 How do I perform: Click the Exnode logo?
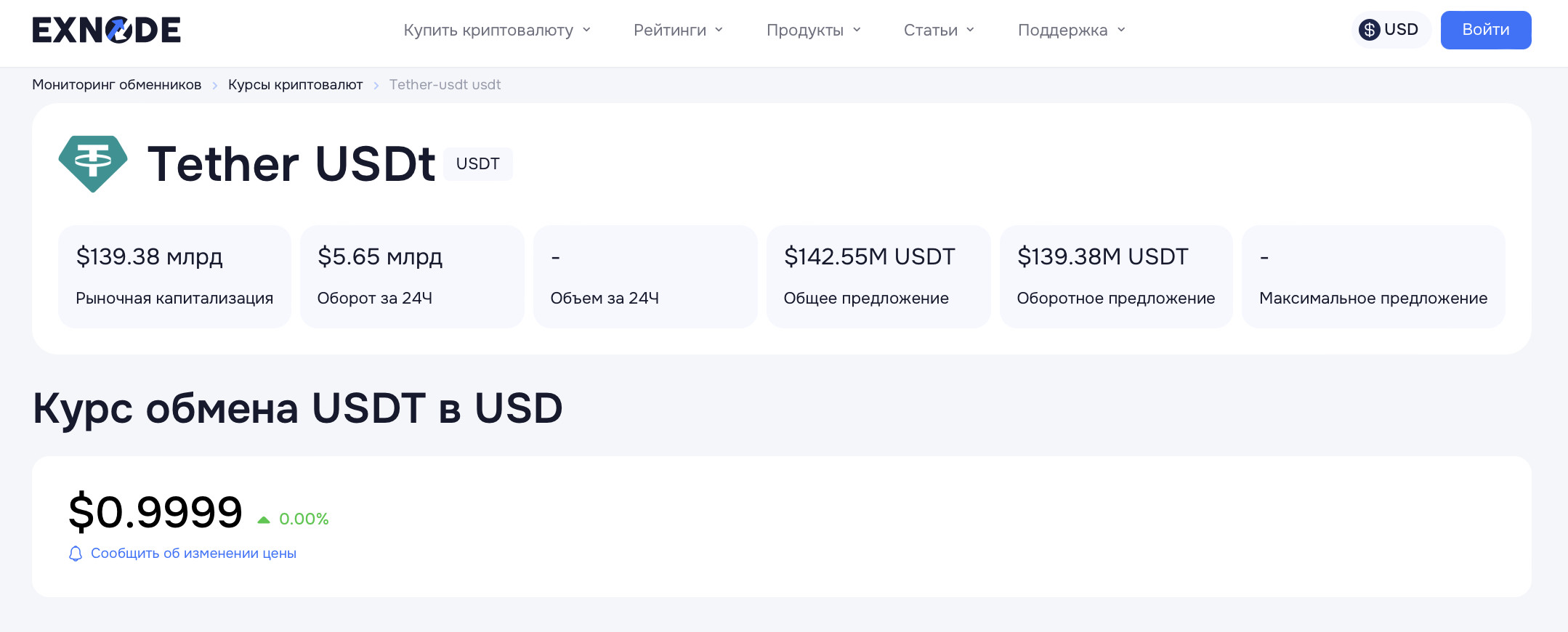point(106,30)
